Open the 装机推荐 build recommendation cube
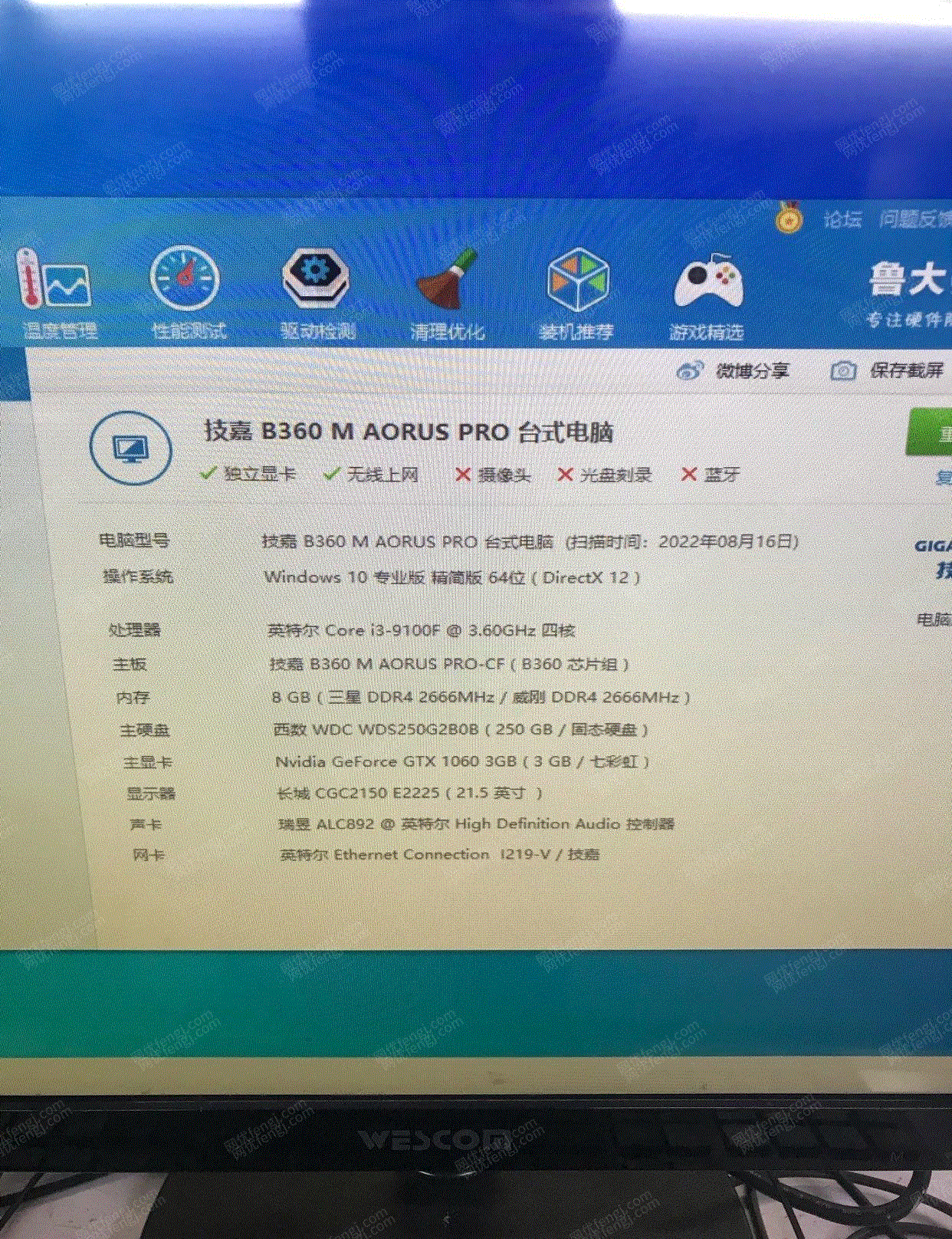 [576, 294]
